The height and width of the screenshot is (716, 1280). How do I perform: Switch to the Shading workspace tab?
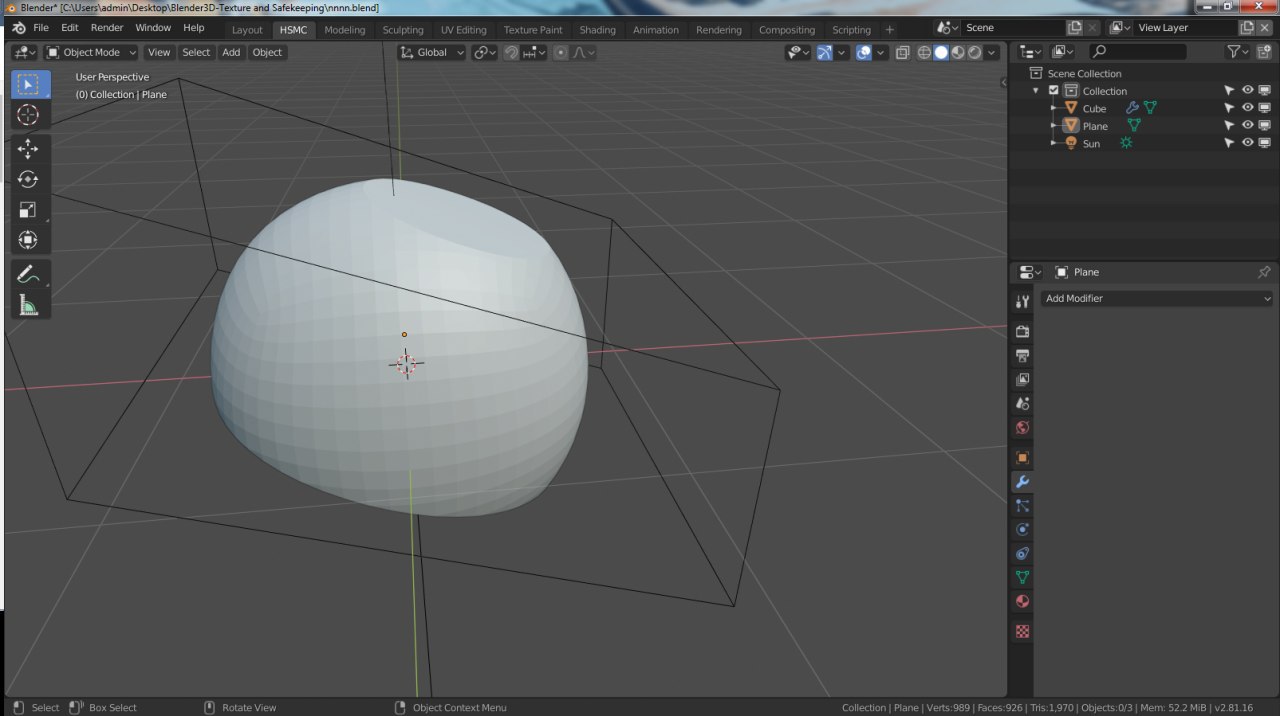pyautogui.click(x=597, y=30)
